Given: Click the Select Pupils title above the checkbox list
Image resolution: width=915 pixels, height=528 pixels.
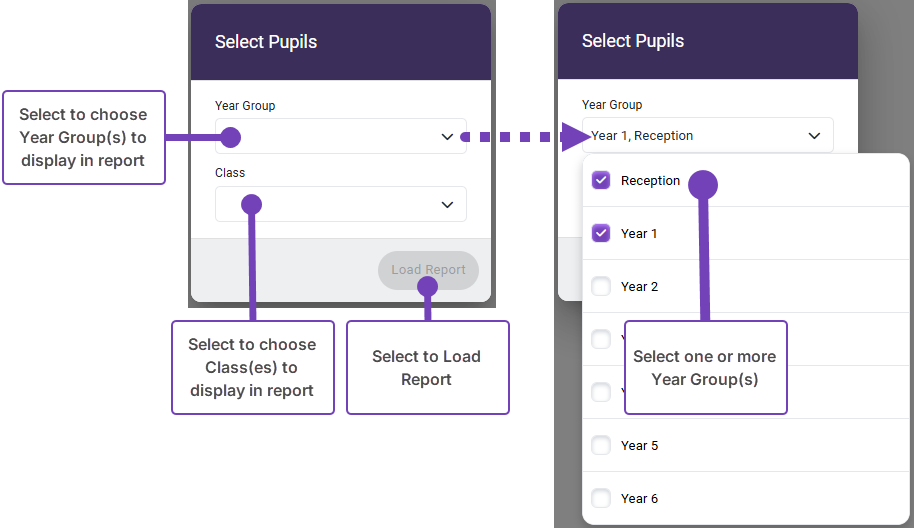Looking at the screenshot, I should [633, 41].
